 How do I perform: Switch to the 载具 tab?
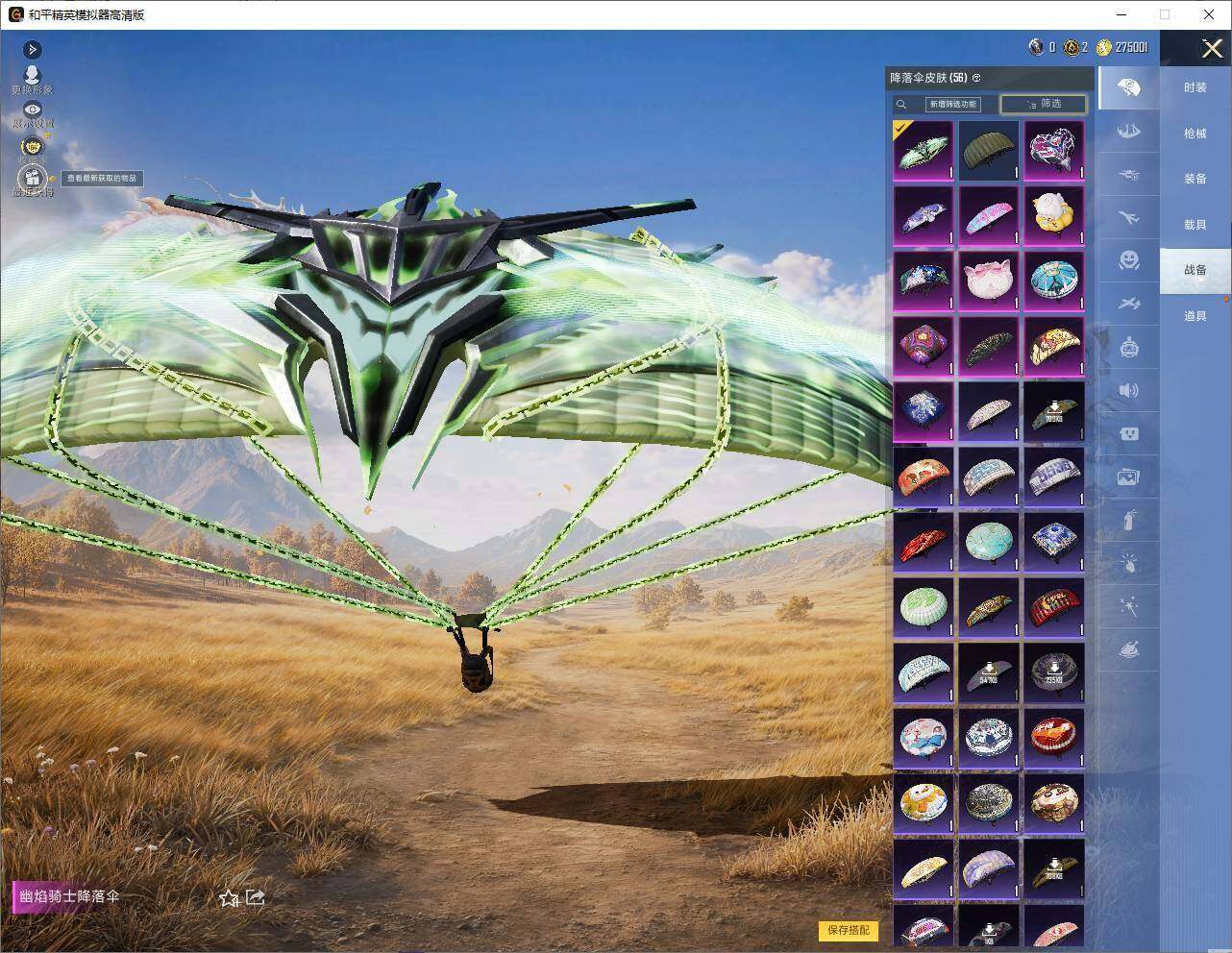tap(1195, 225)
